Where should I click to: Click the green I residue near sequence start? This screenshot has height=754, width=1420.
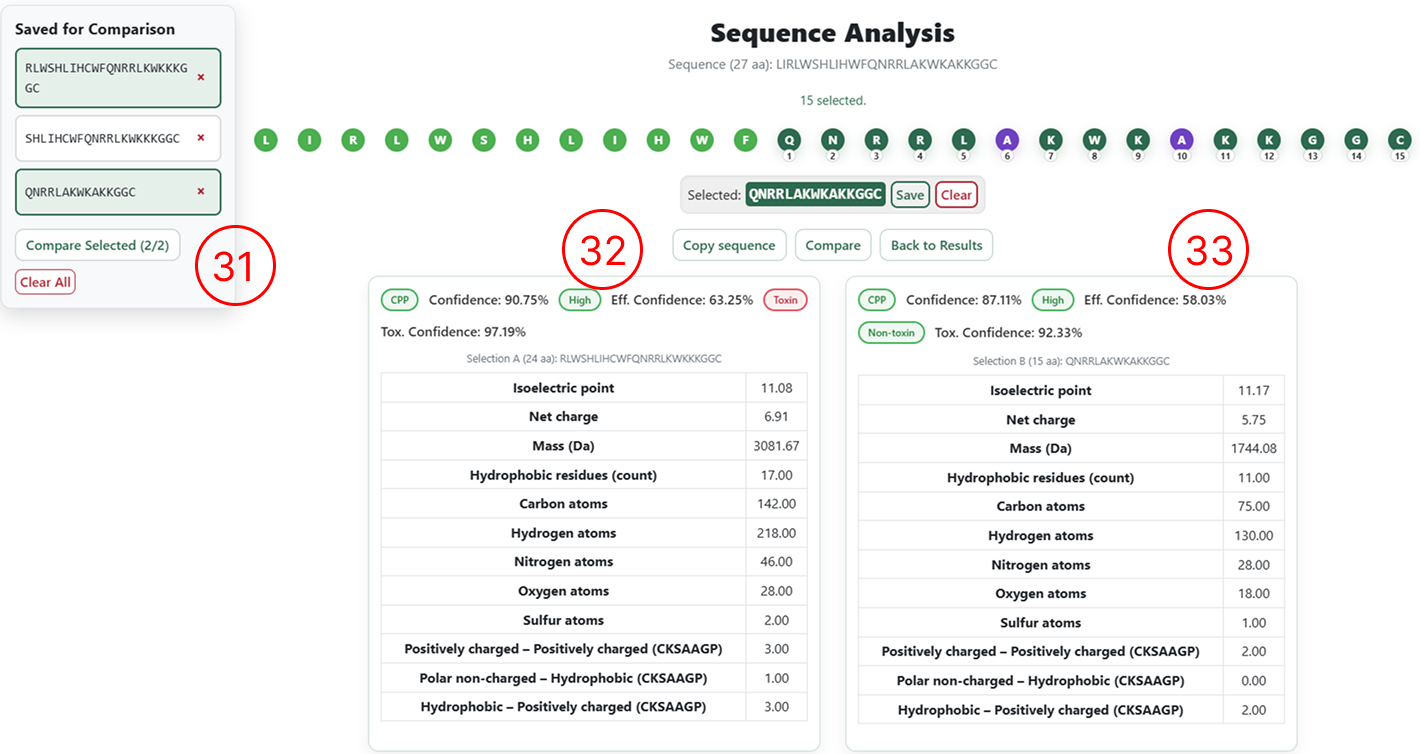point(309,140)
